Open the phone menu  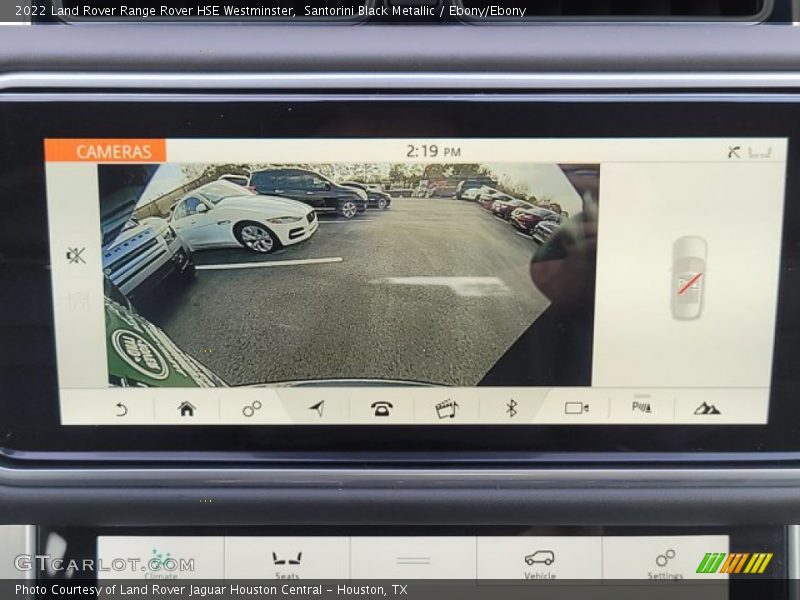[x=382, y=408]
